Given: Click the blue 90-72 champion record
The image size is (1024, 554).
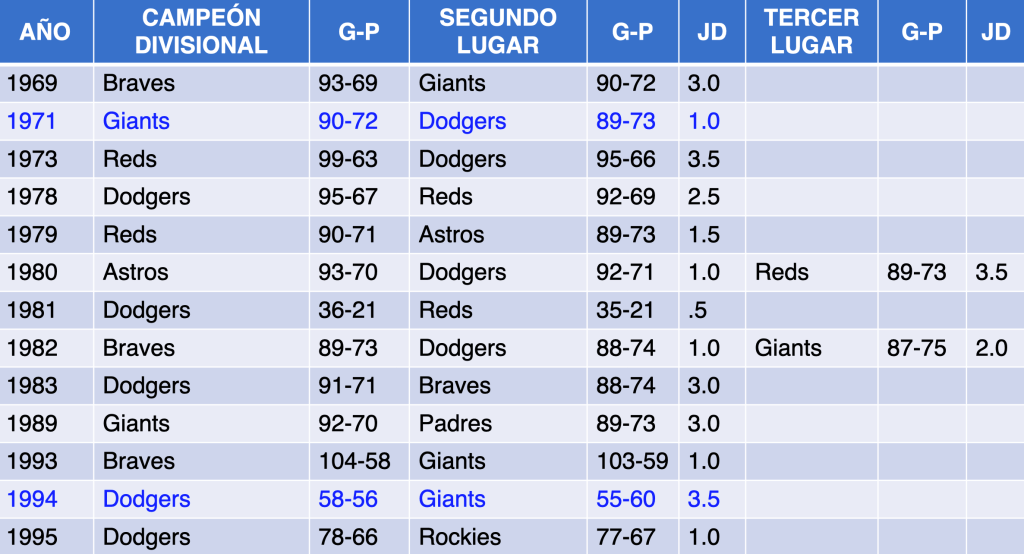Looking at the screenshot, I should point(348,121).
